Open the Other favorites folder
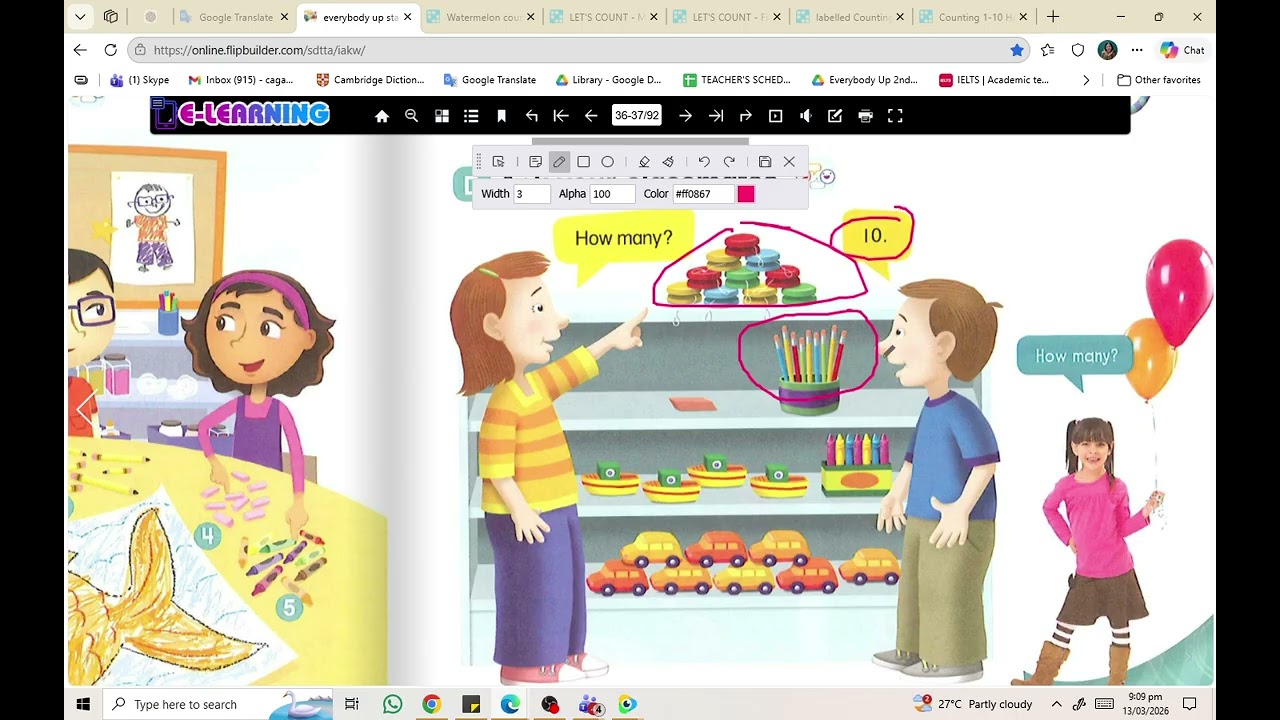 [x=1159, y=80]
